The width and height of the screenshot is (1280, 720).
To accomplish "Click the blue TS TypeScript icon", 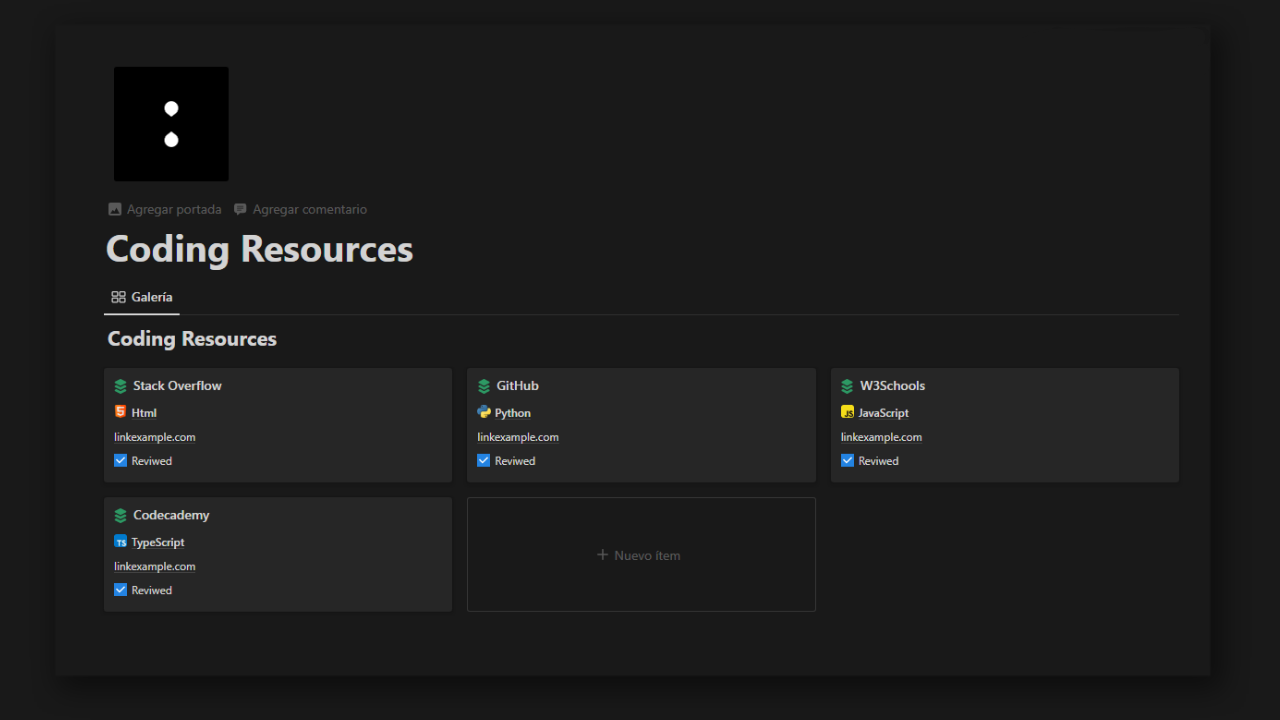I will pos(121,542).
